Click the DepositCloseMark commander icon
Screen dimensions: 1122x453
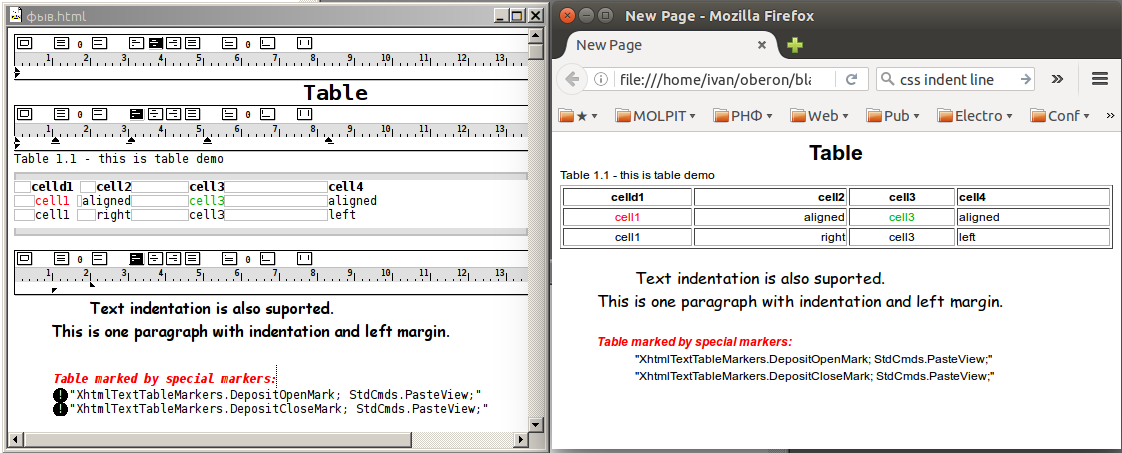(x=61, y=409)
